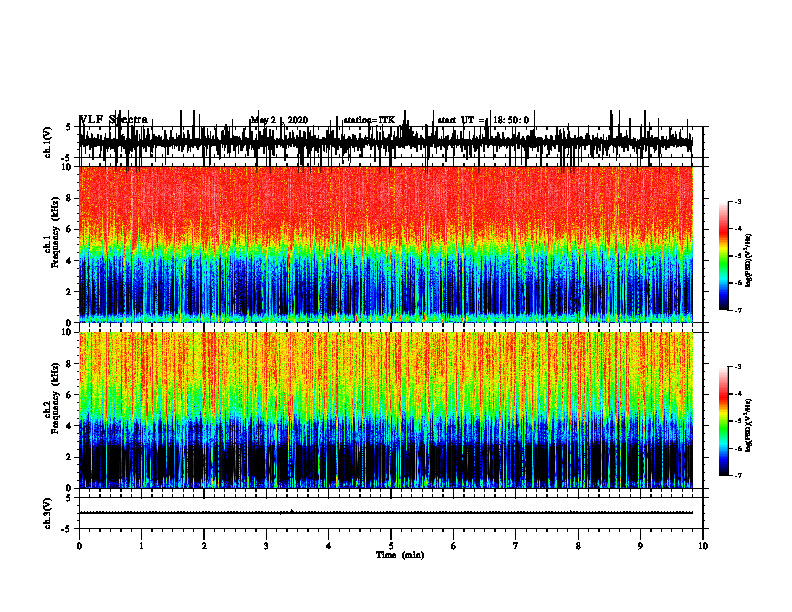The image size is (792, 612).
Task: Click time axis tick label 6
Action: click(x=454, y=546)
